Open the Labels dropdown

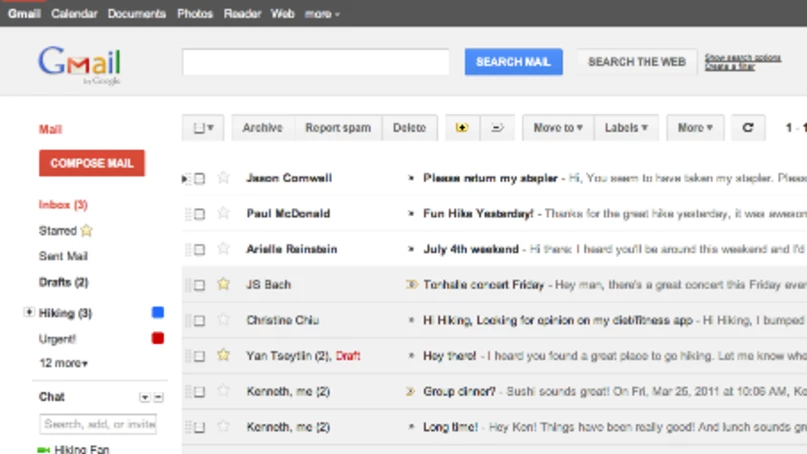click(x=626, y=128)
